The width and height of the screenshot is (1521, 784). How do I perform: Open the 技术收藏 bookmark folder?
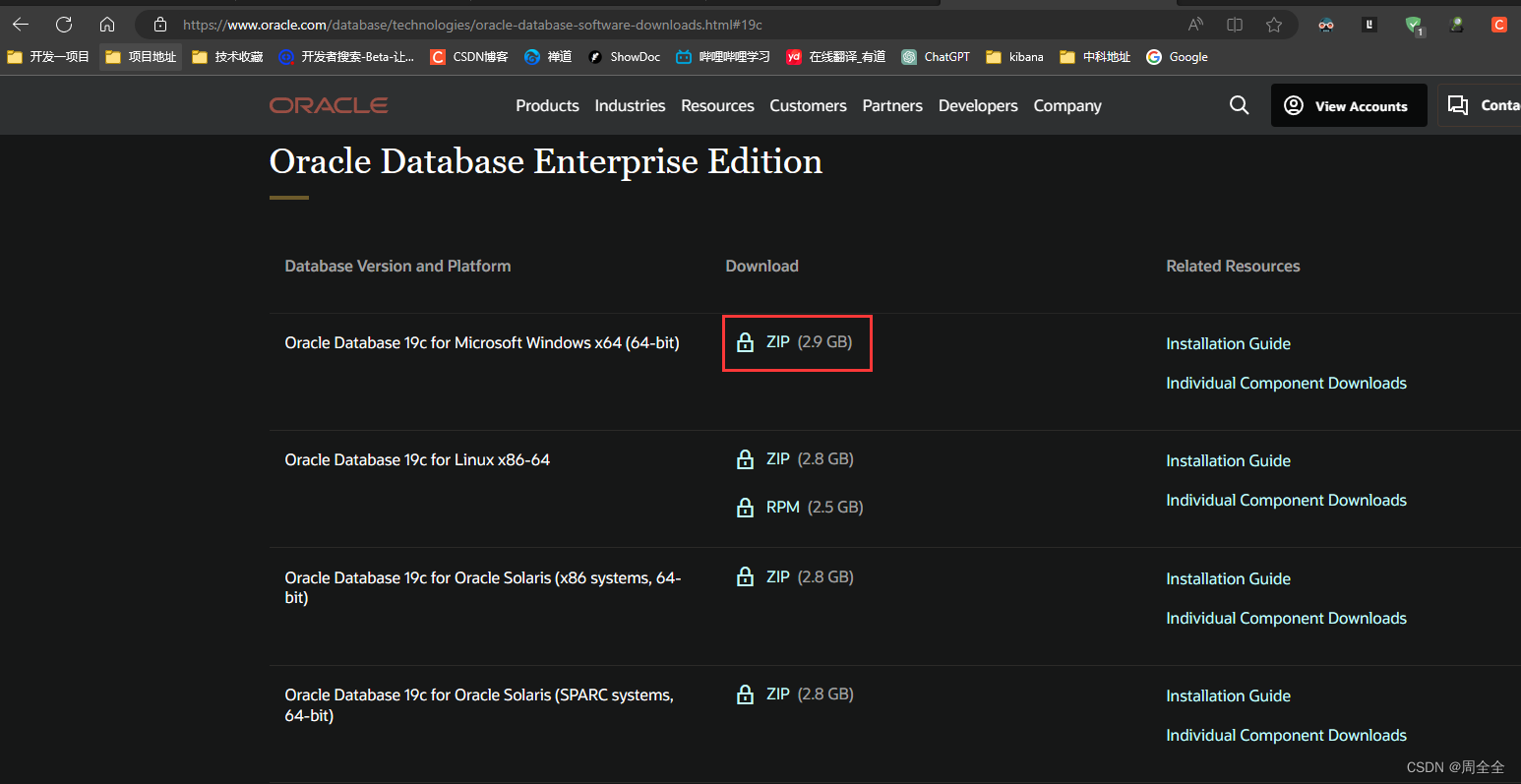point(227,57)
